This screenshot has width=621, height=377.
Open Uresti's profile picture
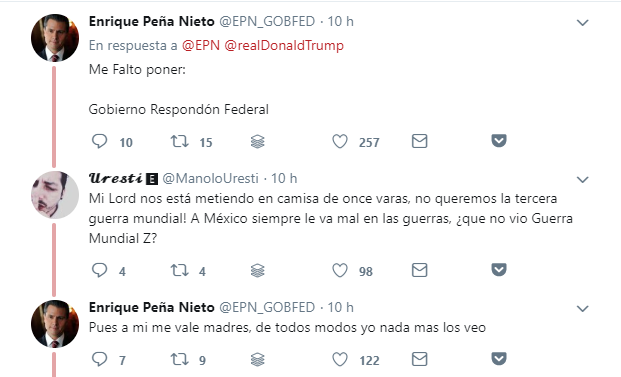55,195
